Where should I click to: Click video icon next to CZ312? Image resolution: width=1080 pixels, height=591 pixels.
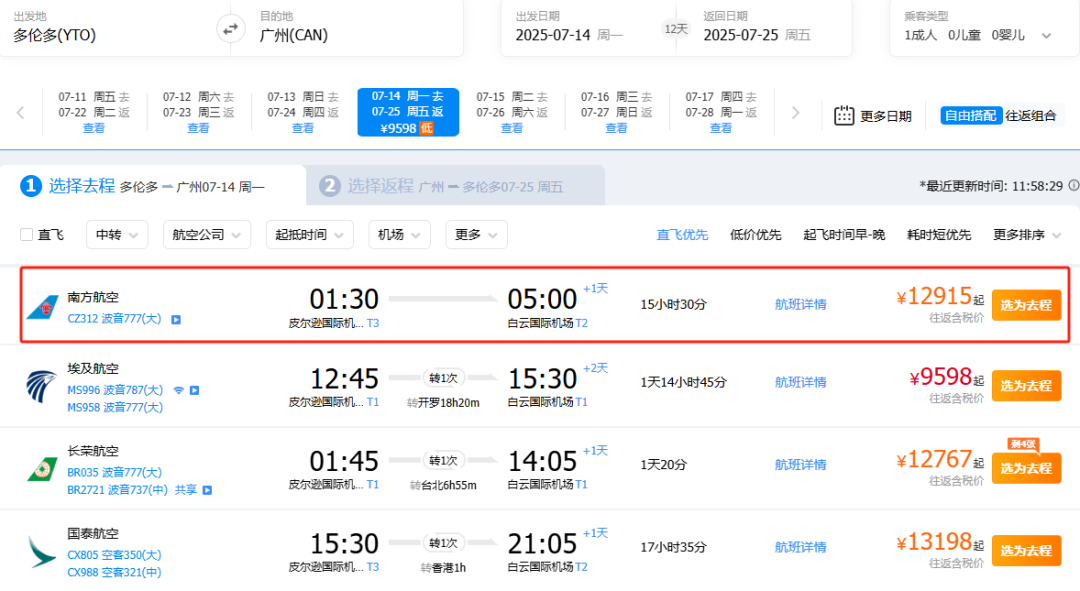pos(176,320)
